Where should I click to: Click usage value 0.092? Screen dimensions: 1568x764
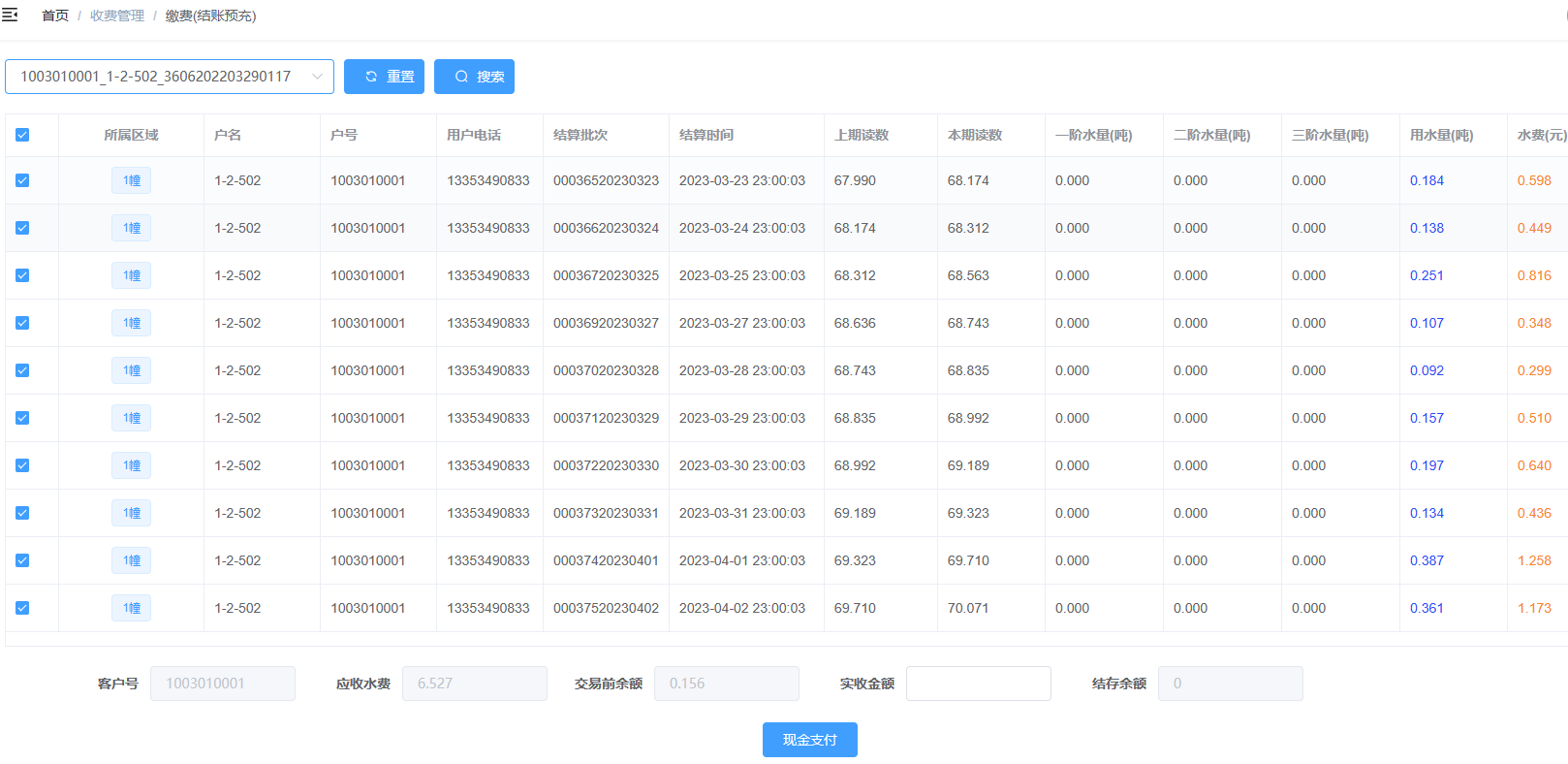point(1427,370)
